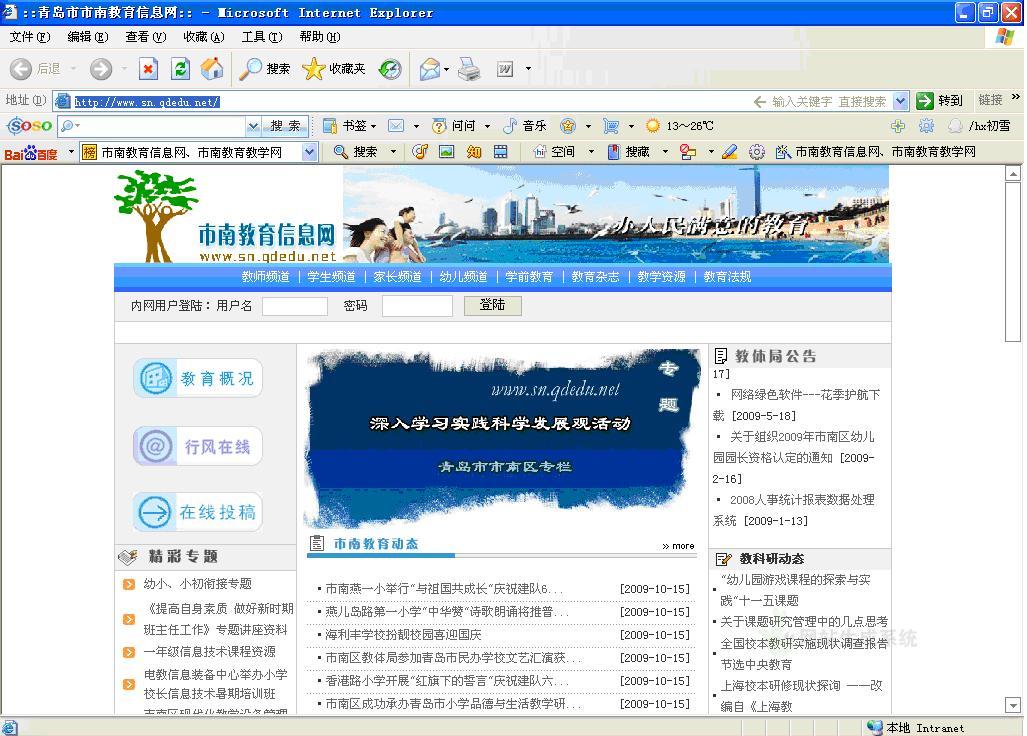
Task: Click the Mail envelope icon
Action: tap(430, 69)
